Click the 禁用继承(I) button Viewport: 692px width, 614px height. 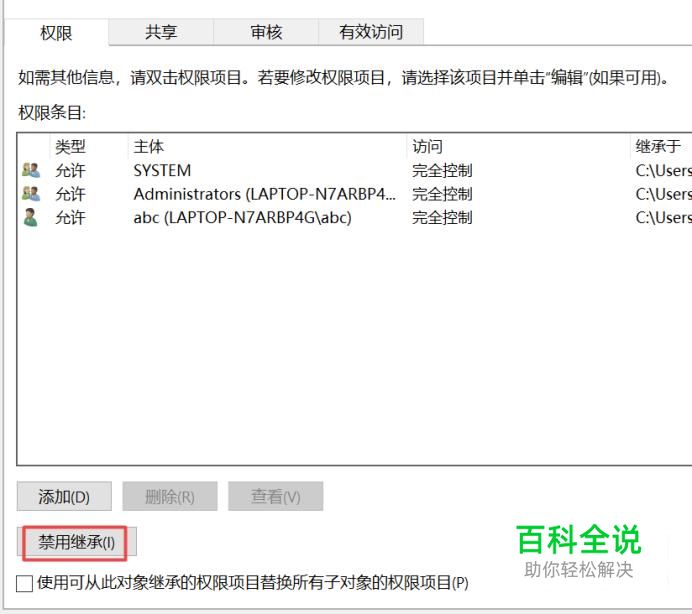point(76,542)
